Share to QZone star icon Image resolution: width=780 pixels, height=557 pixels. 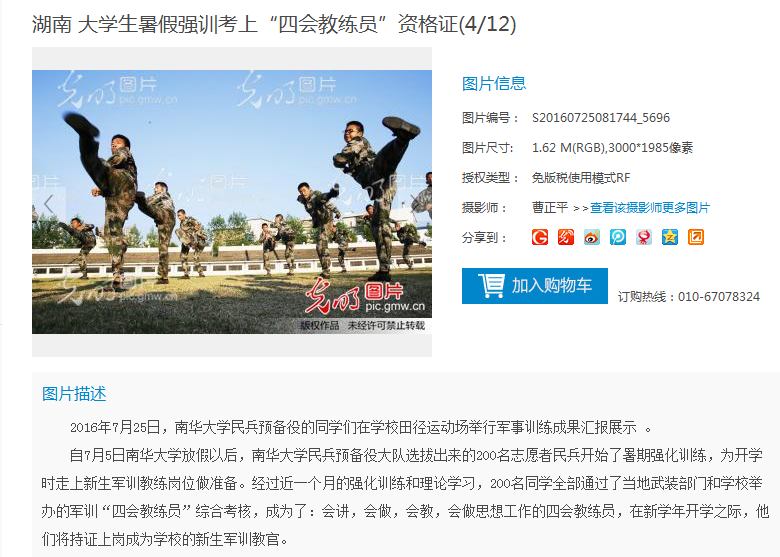[670, 237]
